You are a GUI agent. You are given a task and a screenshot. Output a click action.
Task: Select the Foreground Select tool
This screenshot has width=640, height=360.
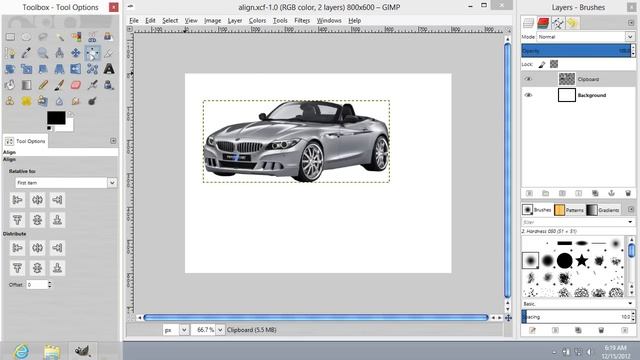[109, 37]
